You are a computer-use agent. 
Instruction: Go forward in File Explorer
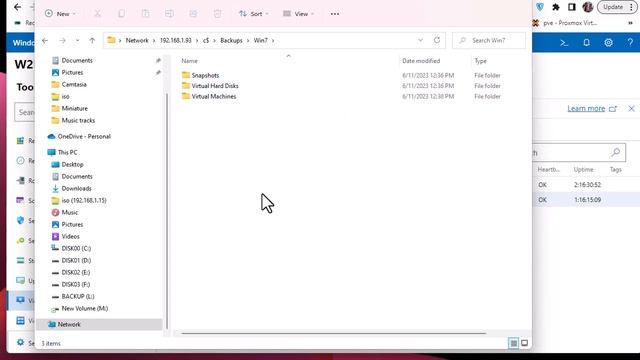coord(62,40)
